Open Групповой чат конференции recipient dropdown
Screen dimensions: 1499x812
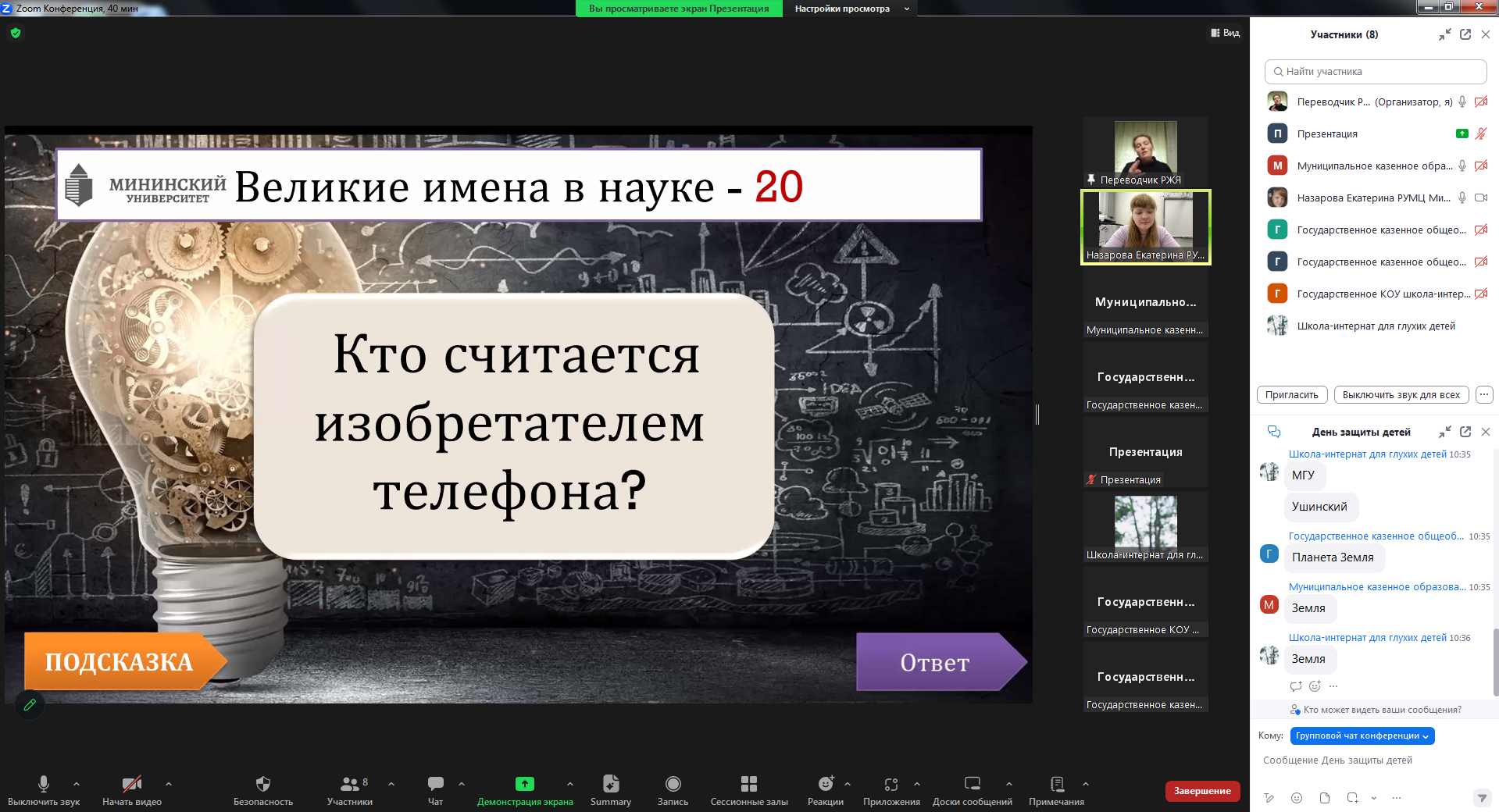[x=1362, y=735]
